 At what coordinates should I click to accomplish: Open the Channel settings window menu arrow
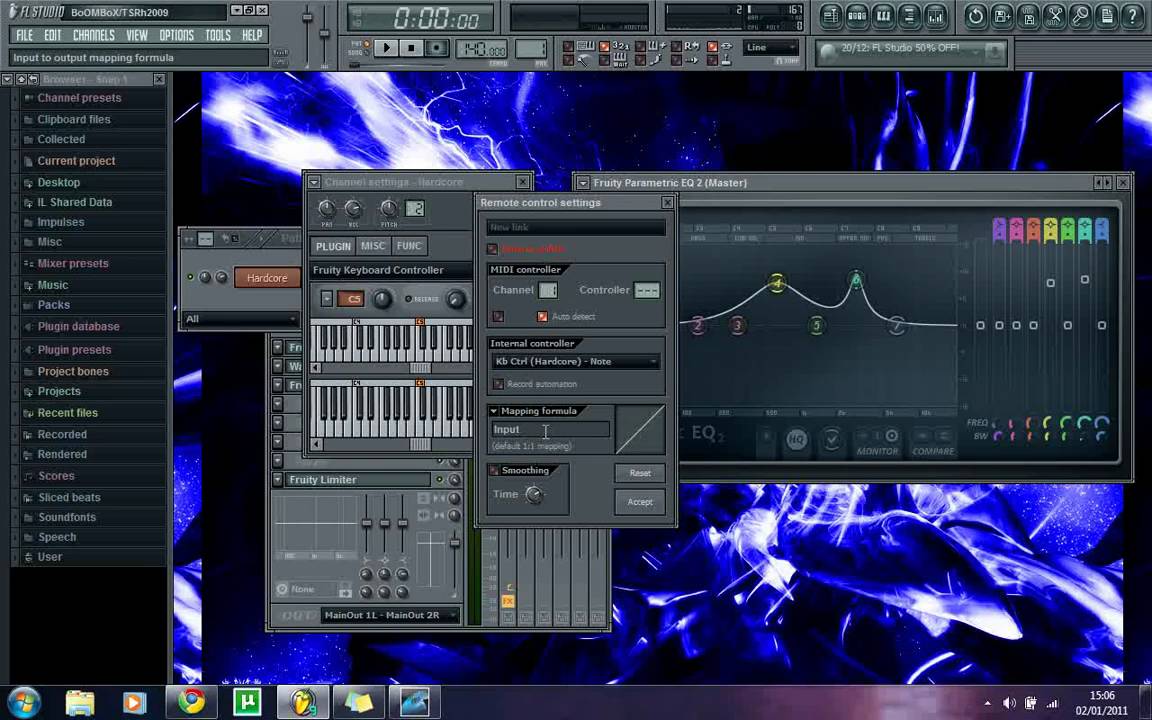point(314,182)
